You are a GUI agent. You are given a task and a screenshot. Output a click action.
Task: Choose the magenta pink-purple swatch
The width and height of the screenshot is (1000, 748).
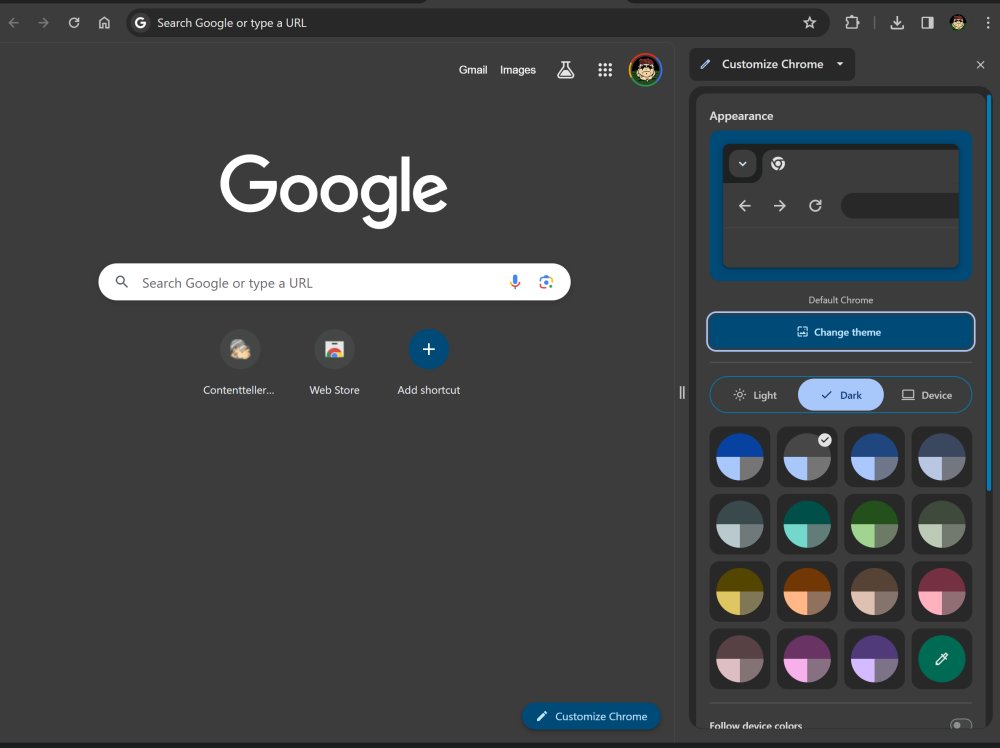coord(807,659)
